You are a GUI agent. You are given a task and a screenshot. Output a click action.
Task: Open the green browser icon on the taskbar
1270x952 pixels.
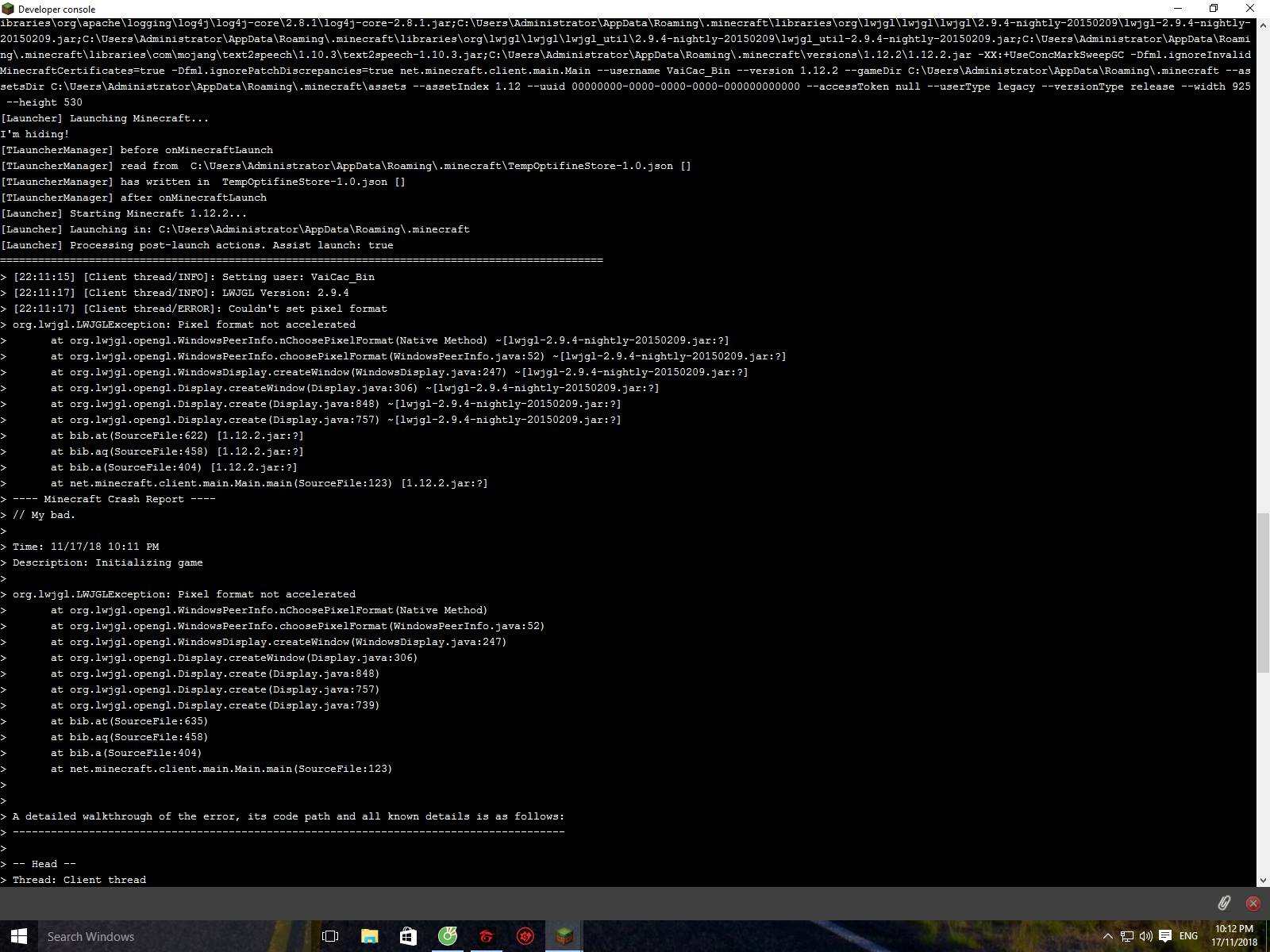point(448,936)
